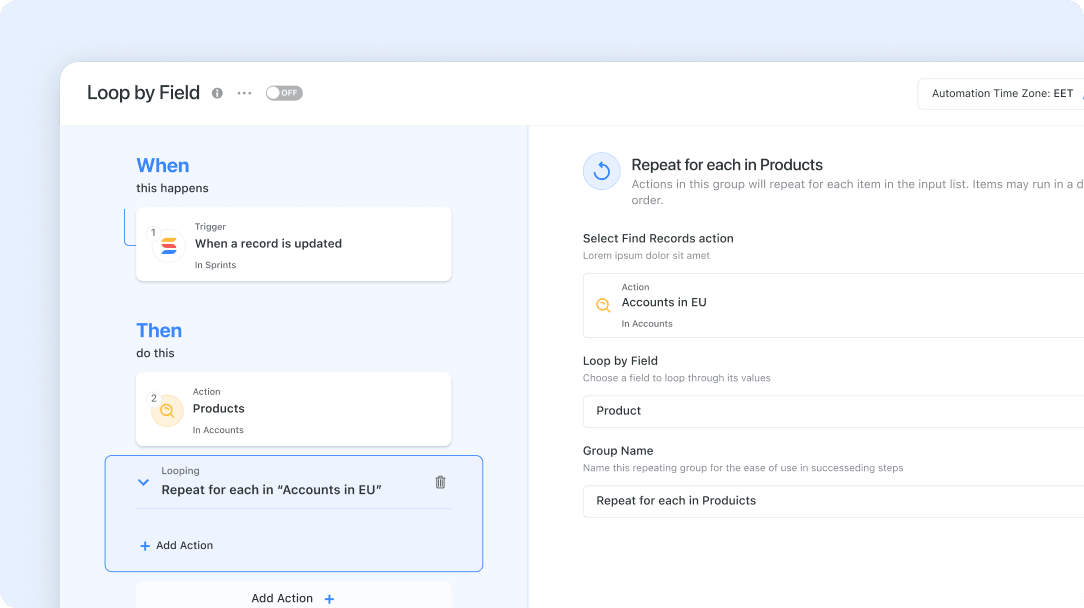The image size is (1084, 608).
Task: Click the bottom Add Action button
Action: tap(294, 598)
